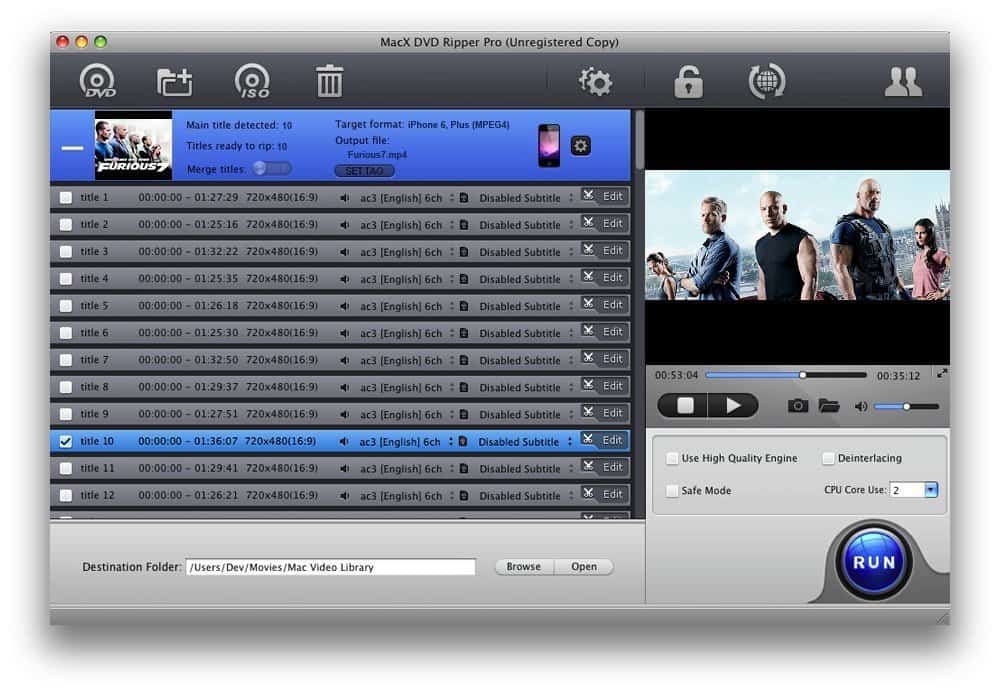
Task: Tick the checkbox for title 5
Action: point(66,306)
